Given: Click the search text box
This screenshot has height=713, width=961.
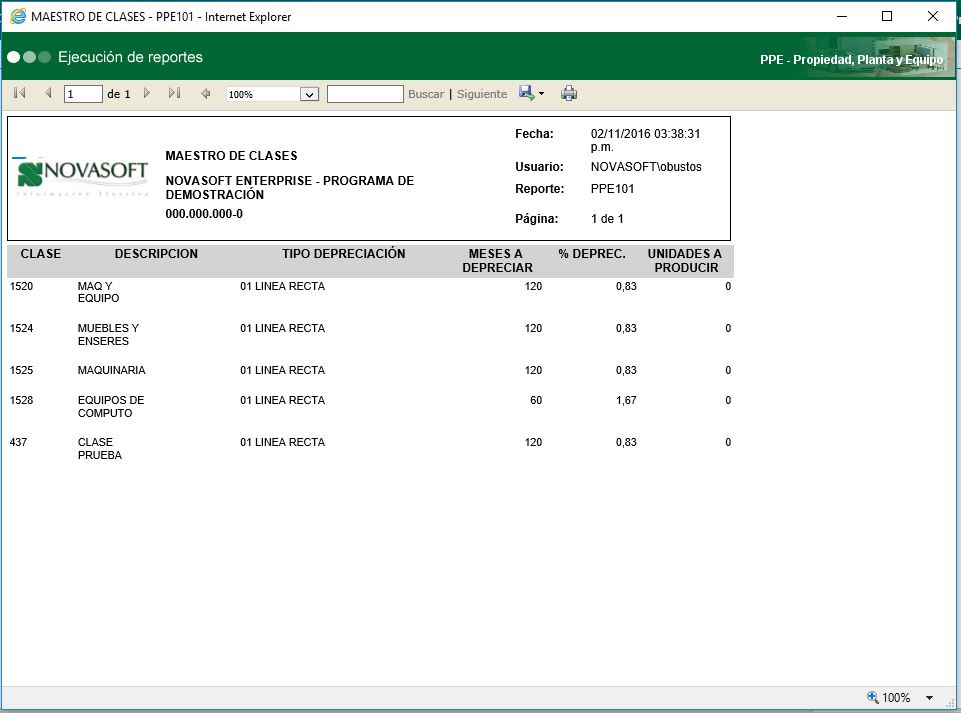Looking at the screenshot, I should coord(365,94).
